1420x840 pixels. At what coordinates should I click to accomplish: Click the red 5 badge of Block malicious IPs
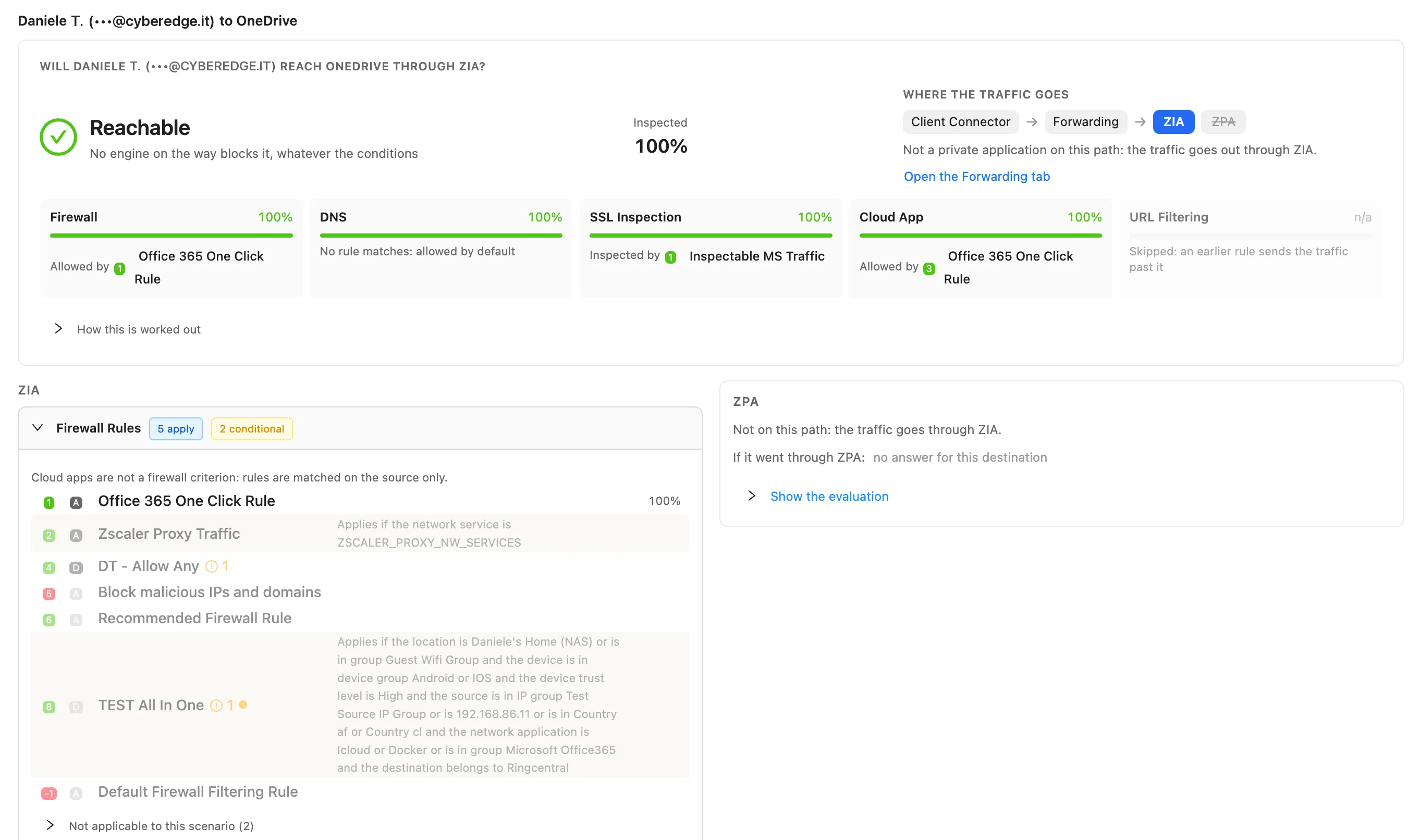tap(49, 594)
